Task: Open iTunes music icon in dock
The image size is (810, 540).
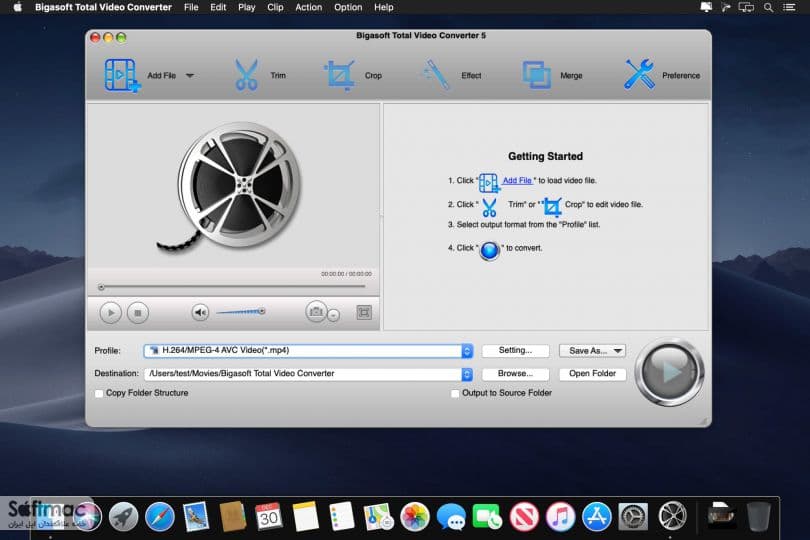Action: (560, 516)
